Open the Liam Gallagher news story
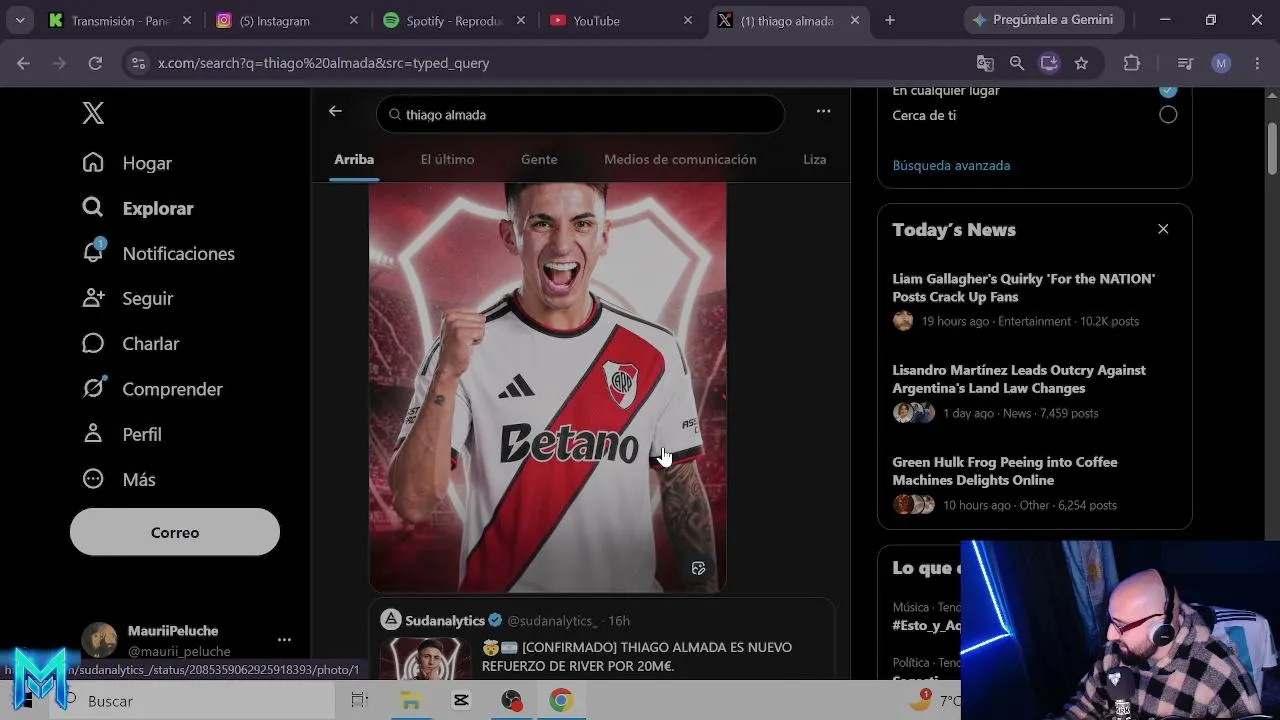 pos(1034,299)
